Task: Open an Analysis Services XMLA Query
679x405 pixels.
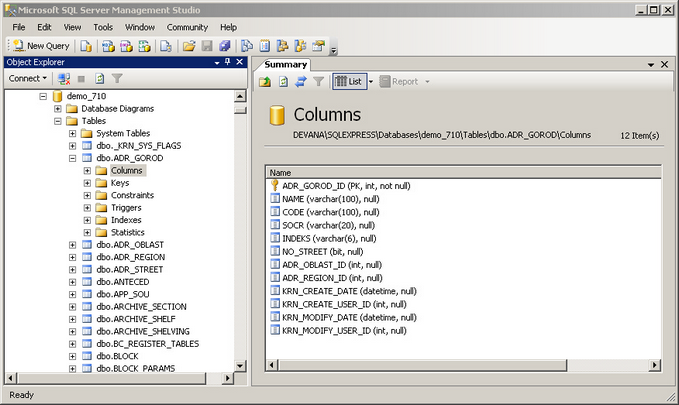Action: (144, 45)
